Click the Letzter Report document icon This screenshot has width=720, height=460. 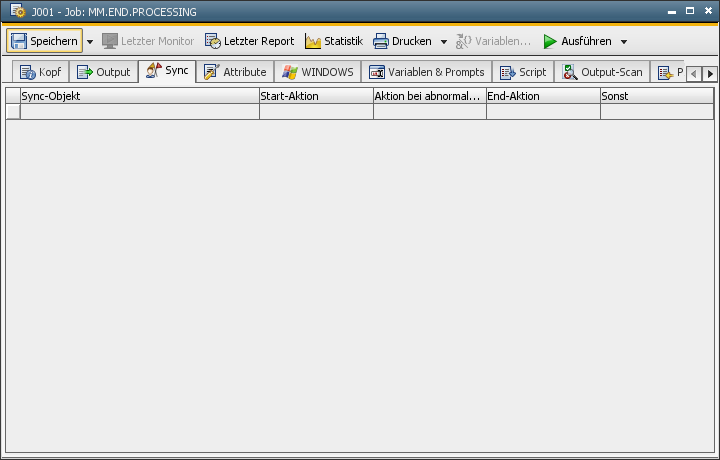pyautogui.click(x=213, y=41)
